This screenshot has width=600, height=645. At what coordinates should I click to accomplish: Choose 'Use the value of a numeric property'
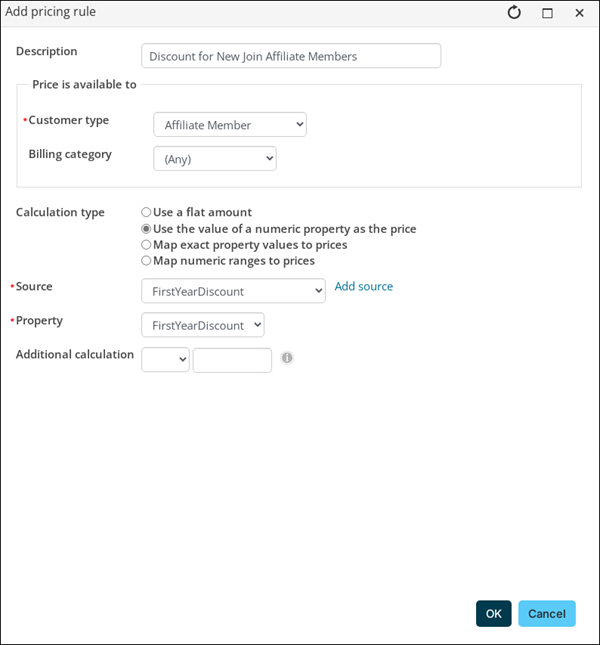tap(147, 229)
